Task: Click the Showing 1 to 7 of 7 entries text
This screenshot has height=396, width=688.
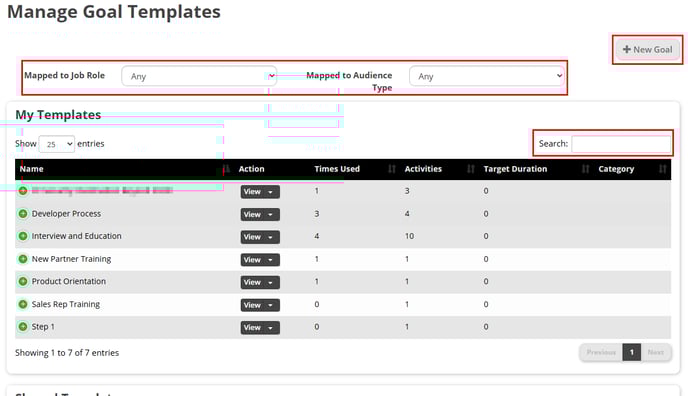Action: 67,353
